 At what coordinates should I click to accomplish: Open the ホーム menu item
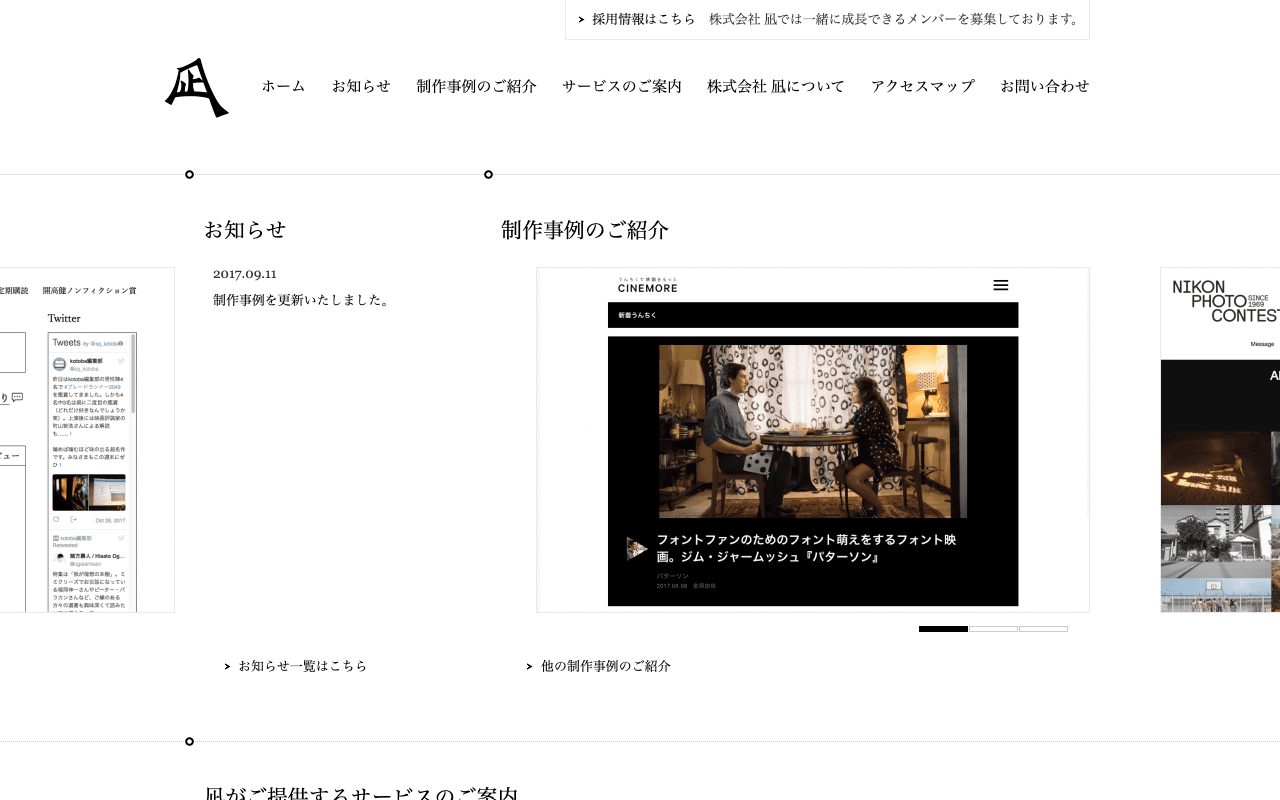pyautogui.click(x=283, y=87)
